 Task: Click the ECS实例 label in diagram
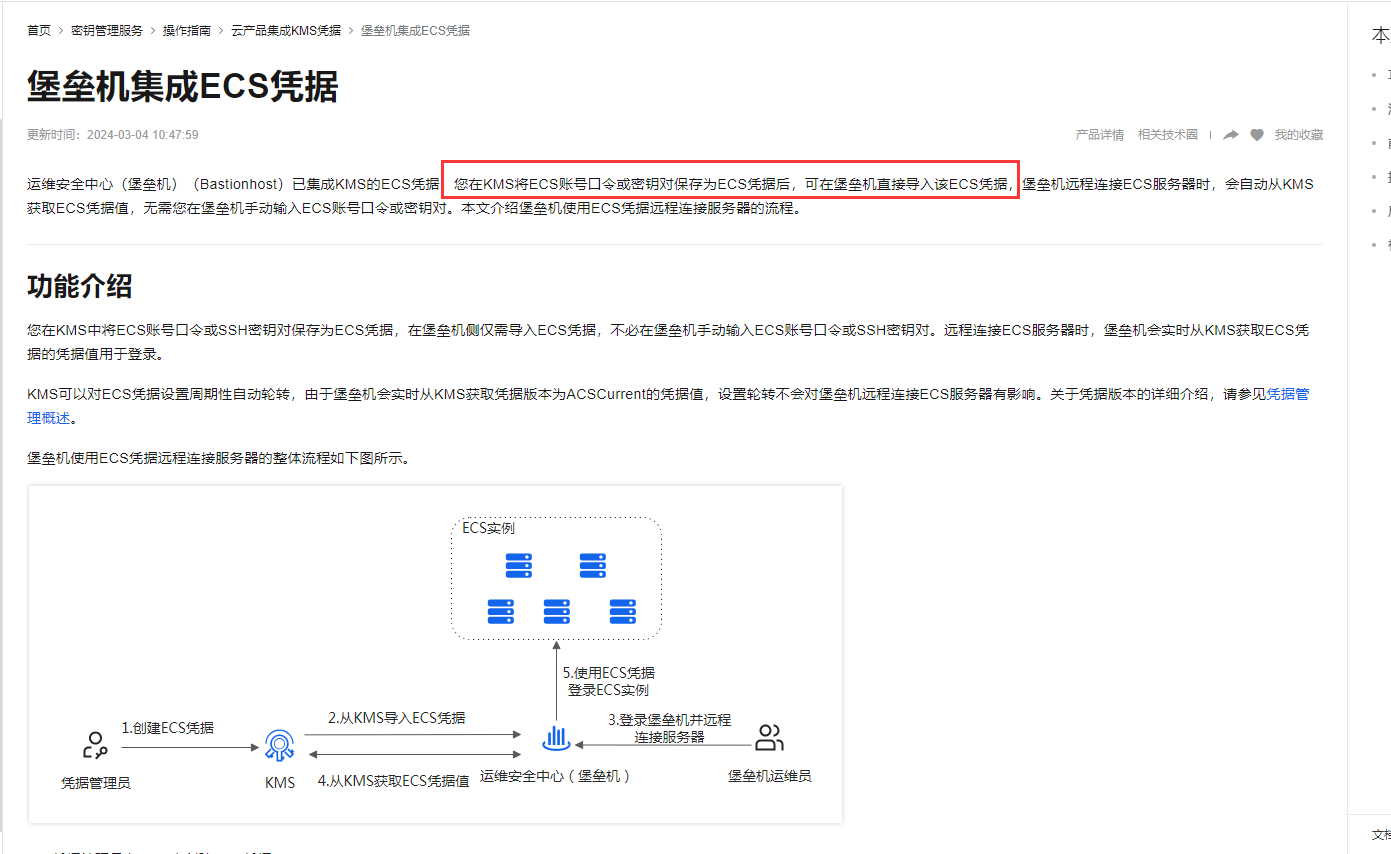click(488, 528)
